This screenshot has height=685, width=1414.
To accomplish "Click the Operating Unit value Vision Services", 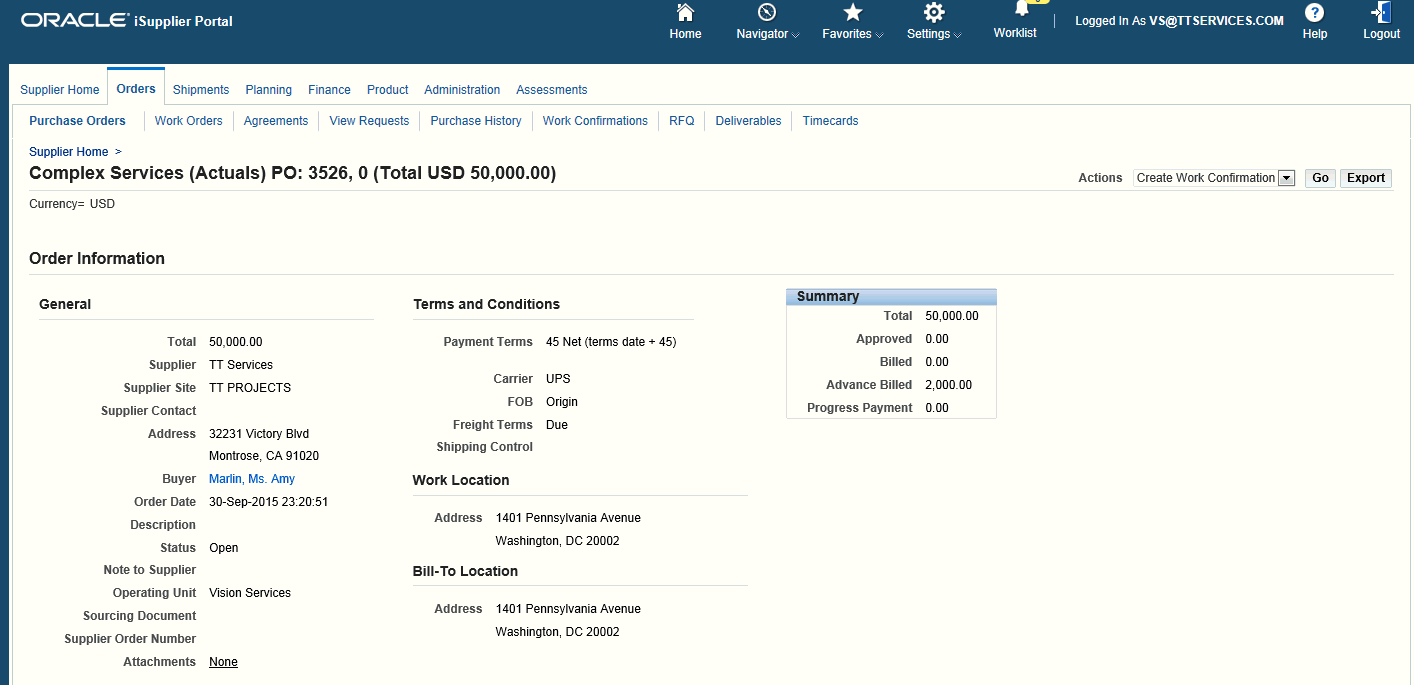I will [x=250, y=593].
